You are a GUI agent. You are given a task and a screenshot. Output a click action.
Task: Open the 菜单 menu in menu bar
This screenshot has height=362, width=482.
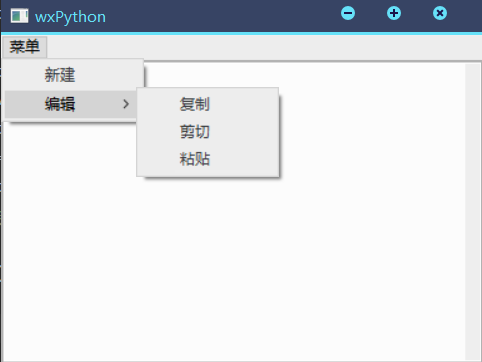[x=24, y=47]
